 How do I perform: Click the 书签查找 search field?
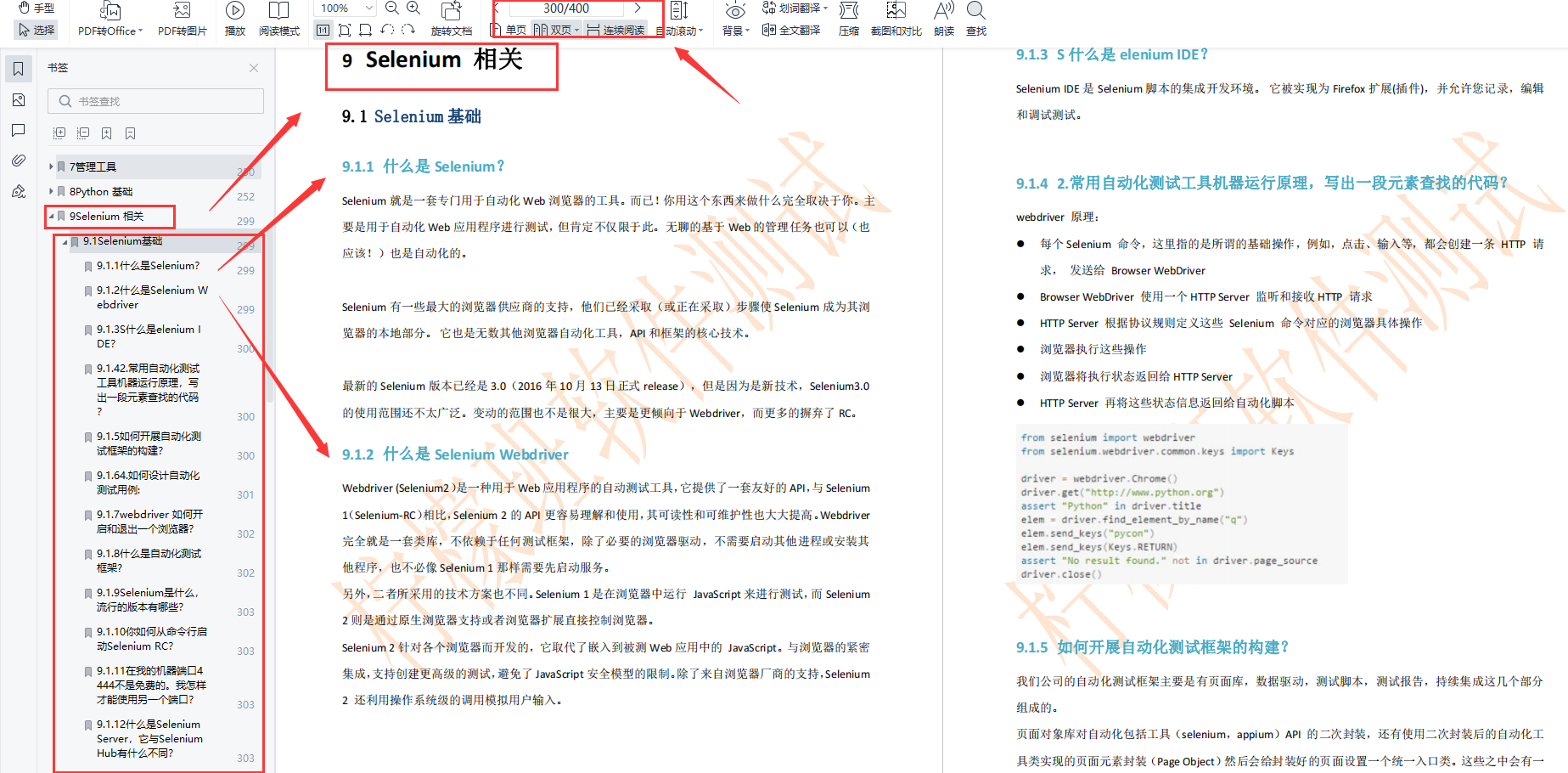(x=155, y=101)
